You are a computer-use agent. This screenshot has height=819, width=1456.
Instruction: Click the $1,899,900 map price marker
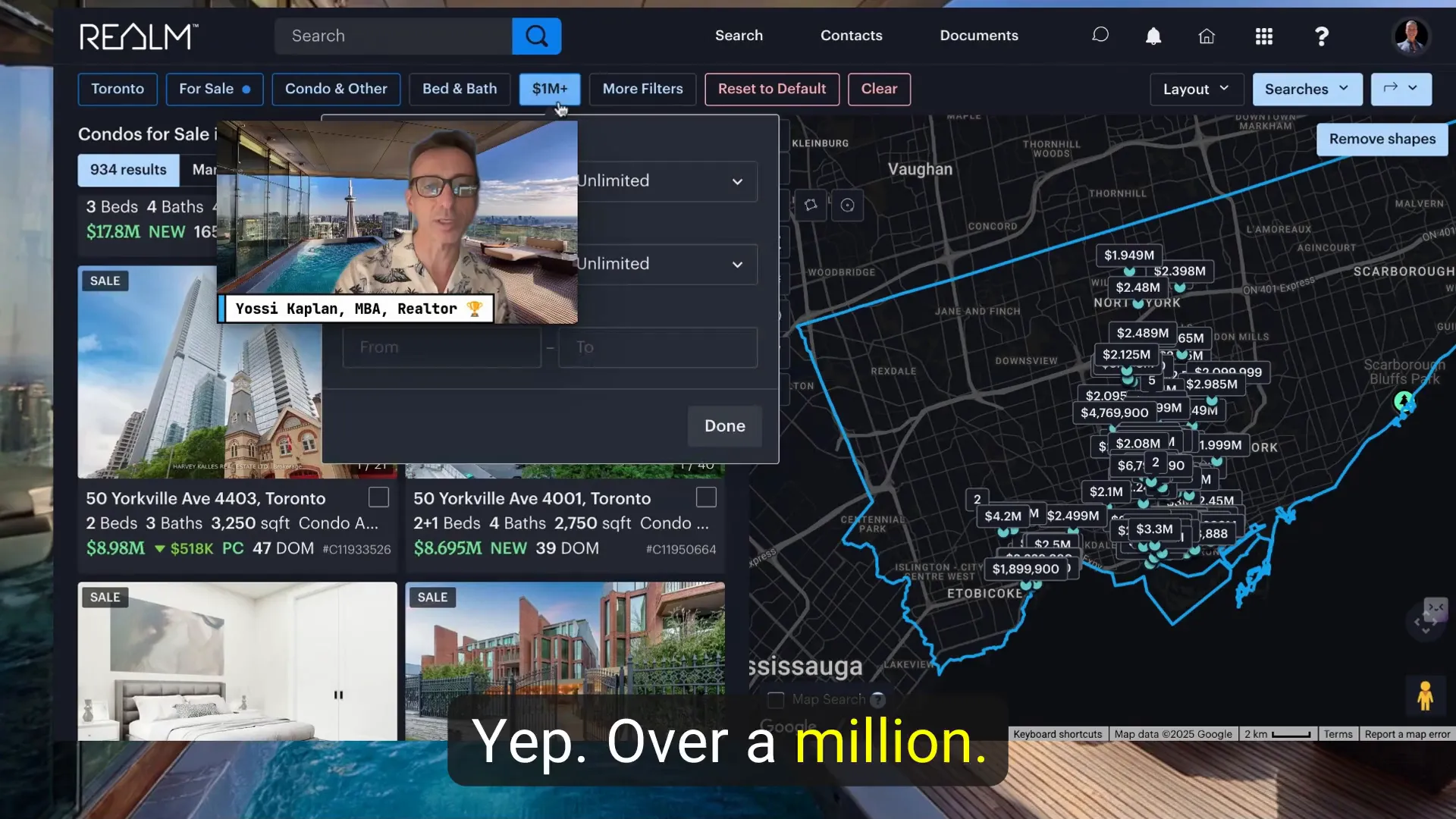pos(1025,569)
